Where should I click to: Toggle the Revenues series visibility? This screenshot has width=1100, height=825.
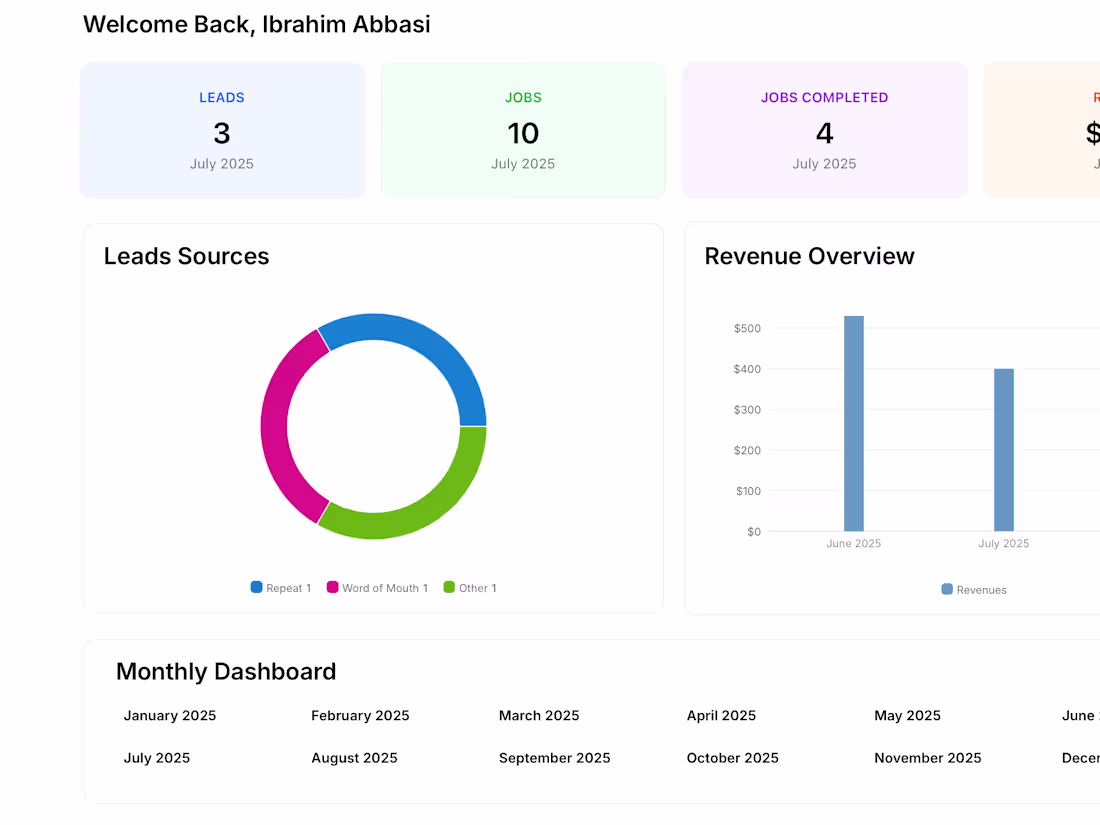(973, 589)
